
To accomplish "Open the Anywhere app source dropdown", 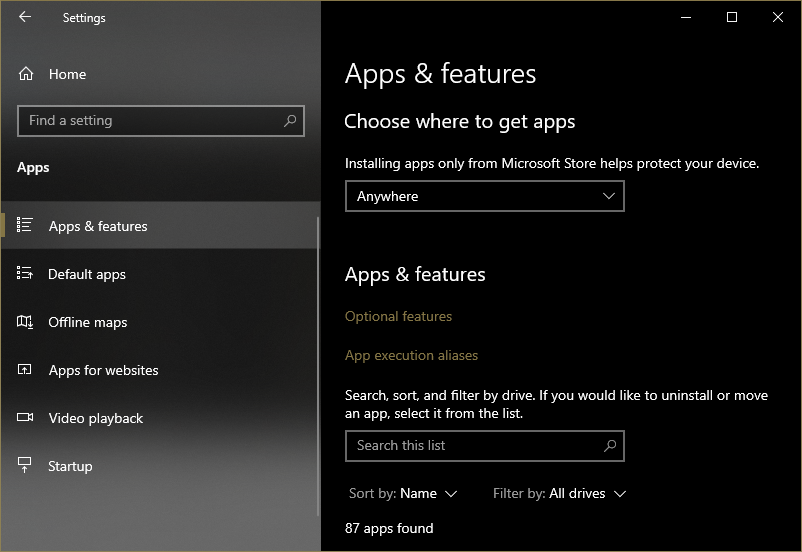I will (x=484, y=196).
